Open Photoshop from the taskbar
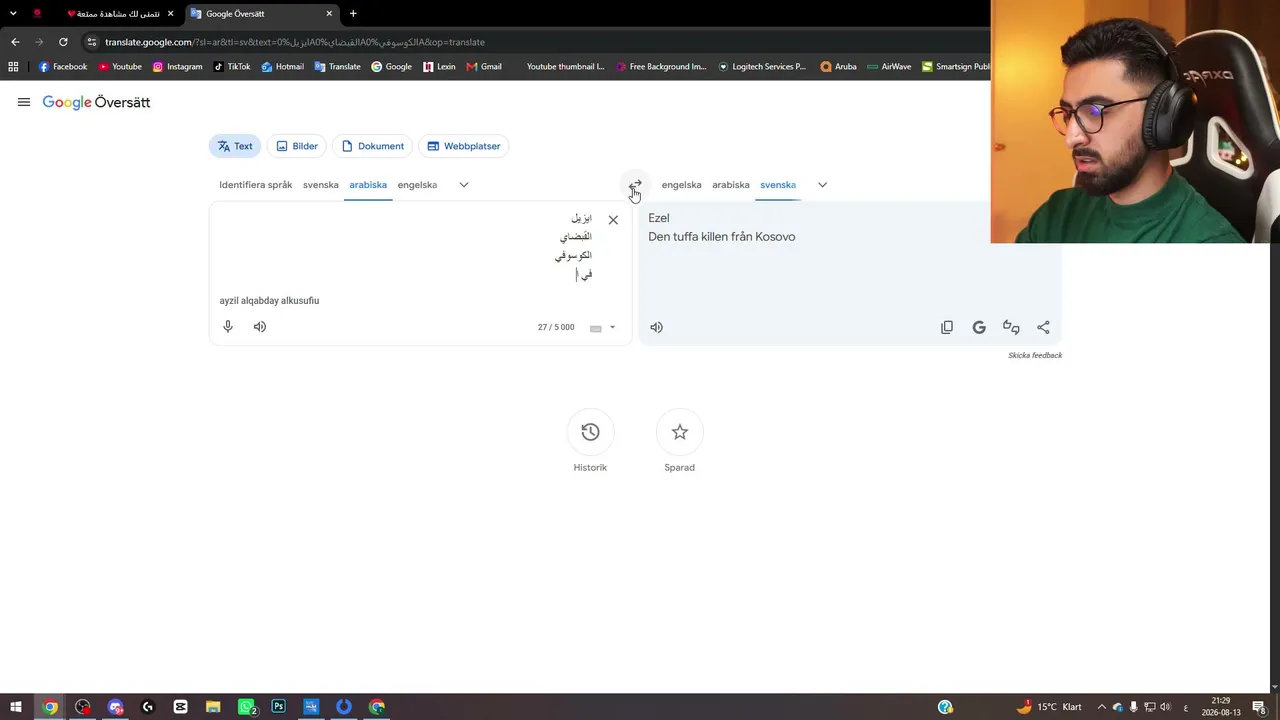The height and width of the screenshot is (720, 1280). (278, 707)
